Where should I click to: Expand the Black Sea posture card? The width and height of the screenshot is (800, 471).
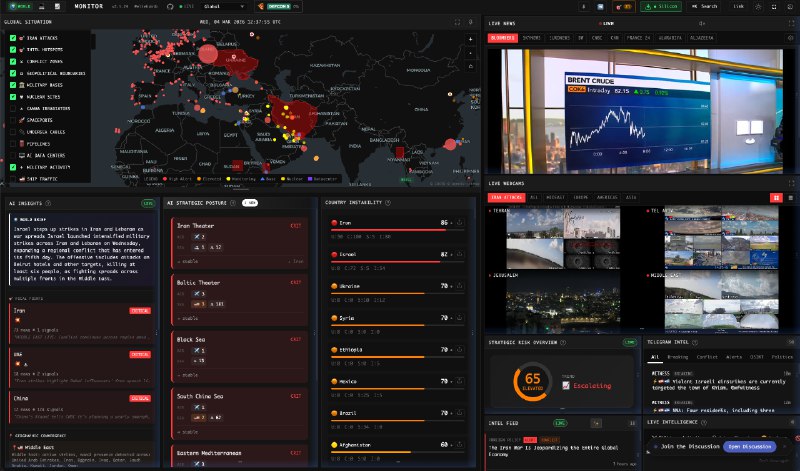[239, 357]
